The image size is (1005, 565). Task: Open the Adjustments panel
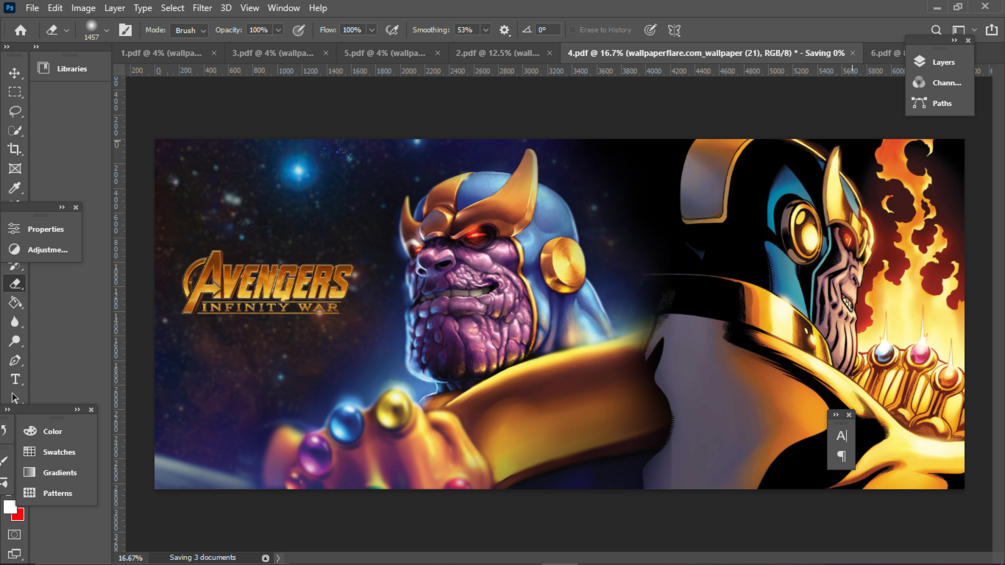(38, 249)
